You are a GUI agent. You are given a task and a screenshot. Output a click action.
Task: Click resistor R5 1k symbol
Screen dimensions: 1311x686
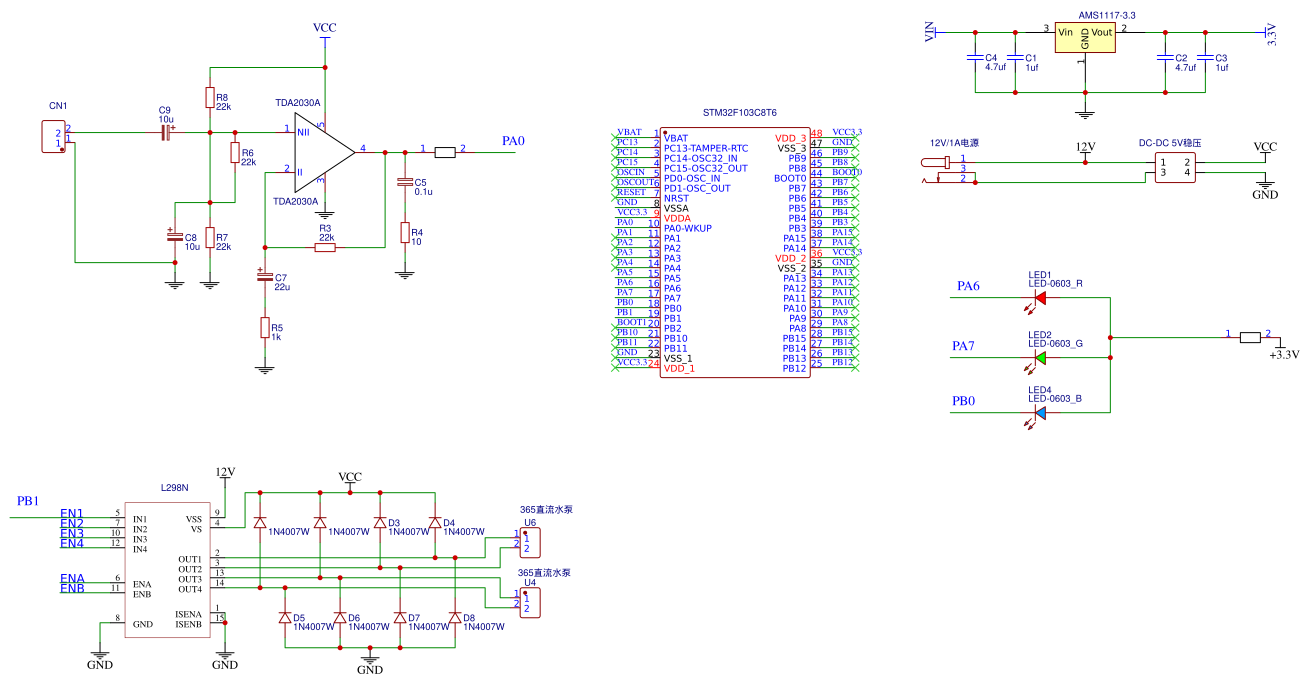point(265,328)
